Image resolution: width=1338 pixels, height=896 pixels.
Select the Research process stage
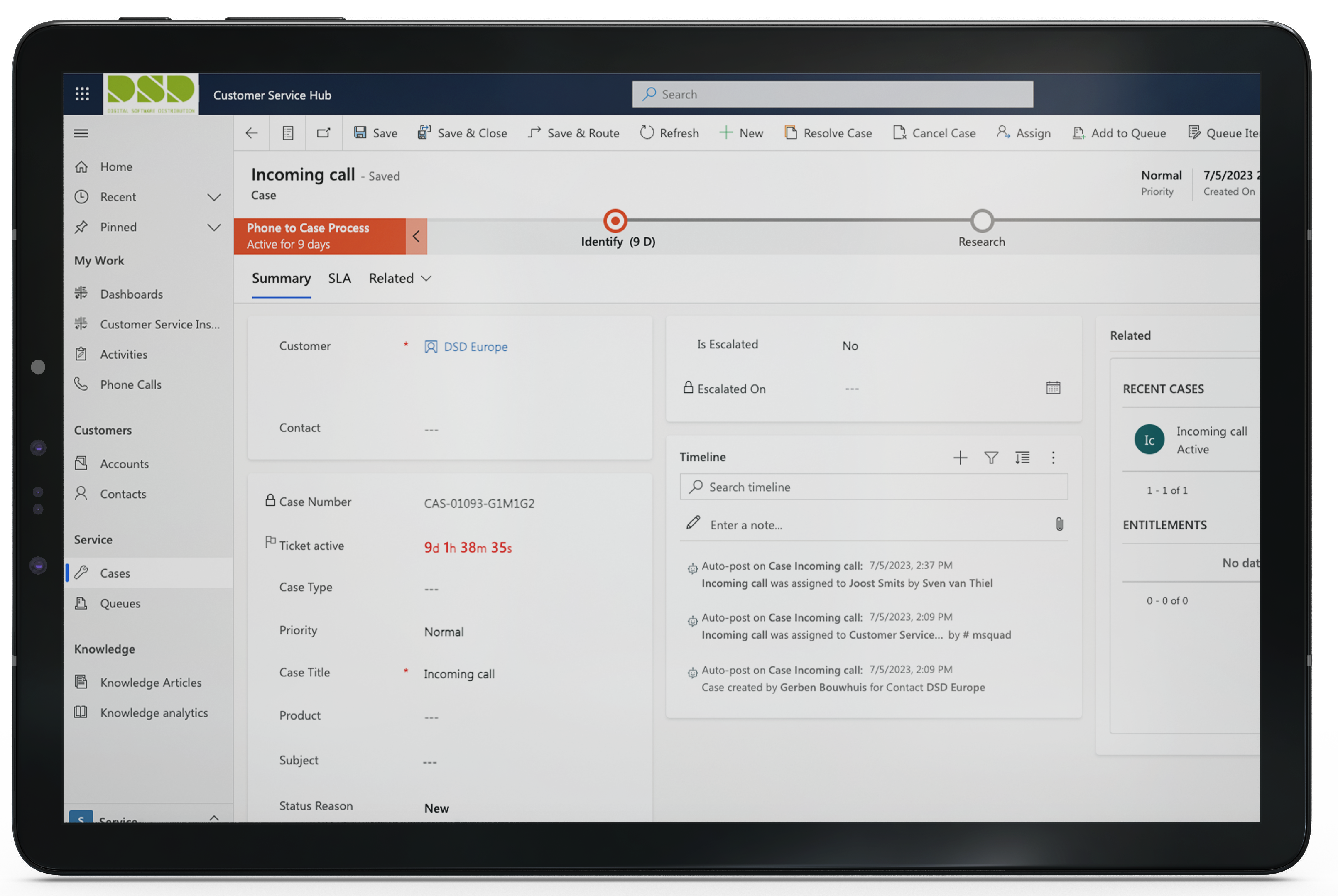(982, 221)
